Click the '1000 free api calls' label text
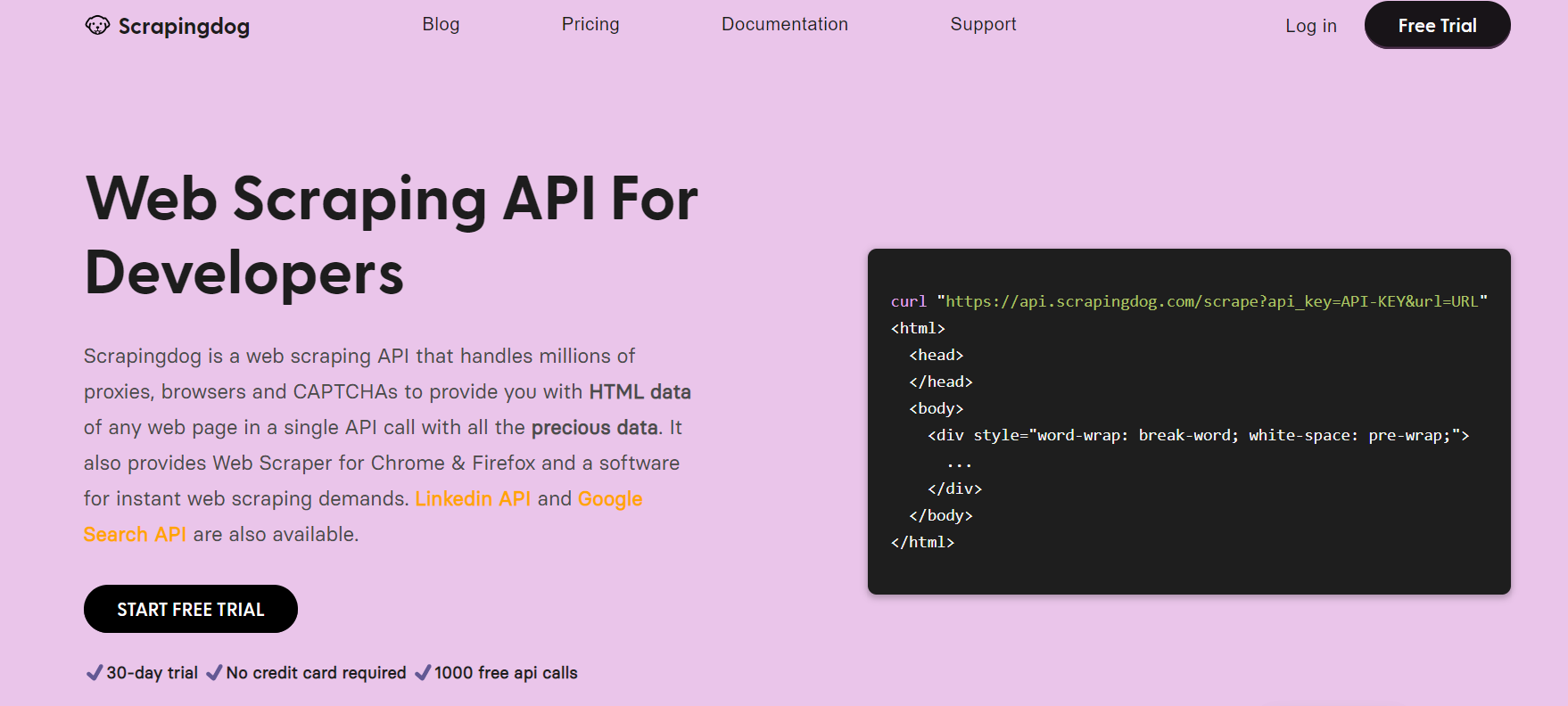Viewport: 1568px width, 706px height. tap(506, 673)
